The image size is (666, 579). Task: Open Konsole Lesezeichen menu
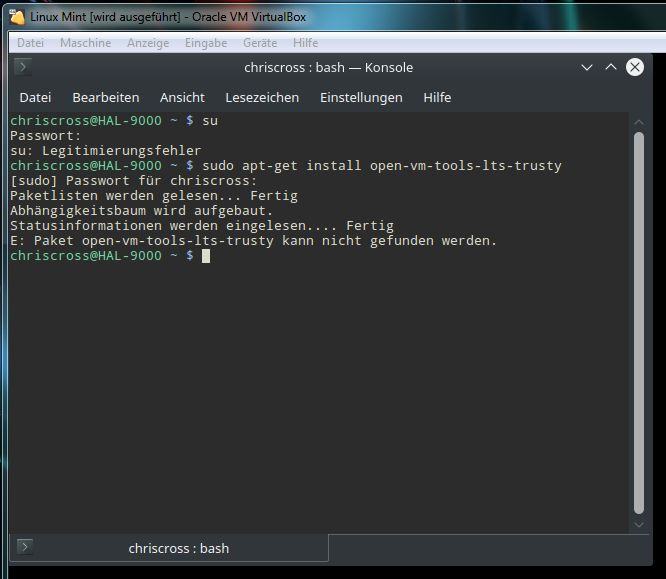[x=262, y=98]
